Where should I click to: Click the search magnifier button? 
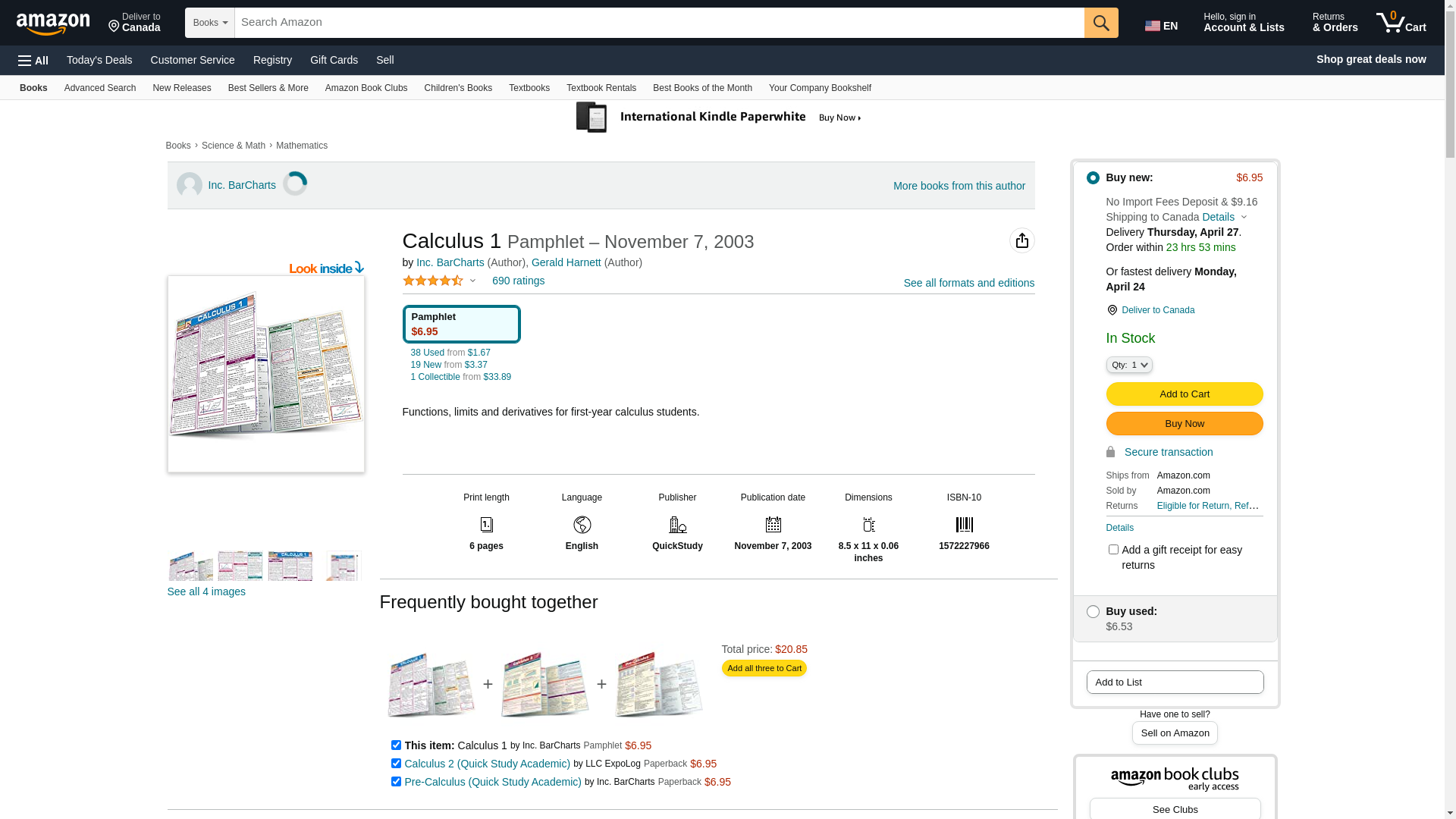(1100, 23)
